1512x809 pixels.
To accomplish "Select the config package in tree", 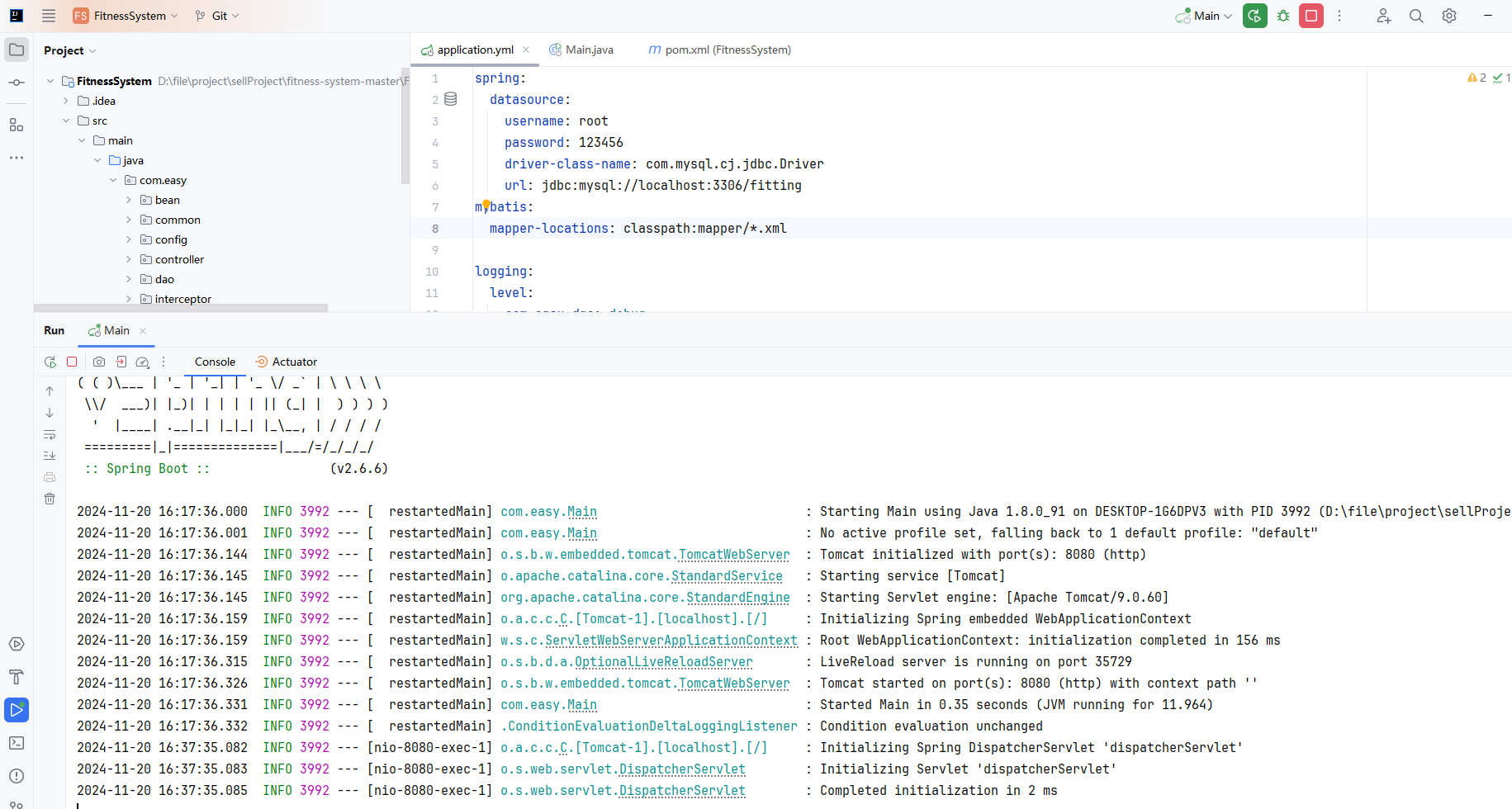I will click(171, 239).
